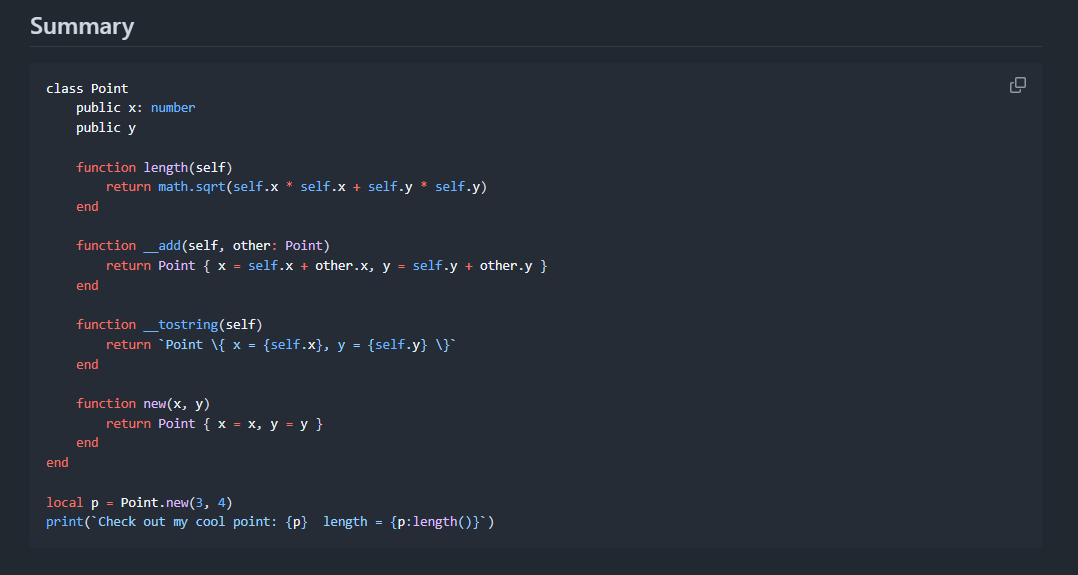This screenshot has height=575, width=1078.
Task: Click the 'public x: number' line
Action: click(x=135, y=108)
